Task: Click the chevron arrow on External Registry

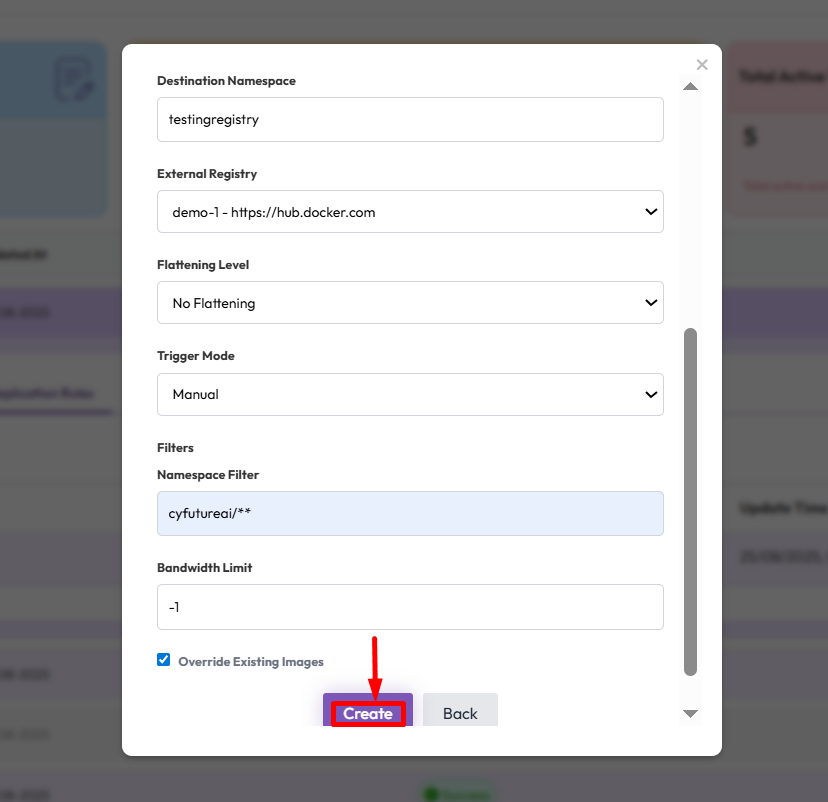Action: point(651,212)
